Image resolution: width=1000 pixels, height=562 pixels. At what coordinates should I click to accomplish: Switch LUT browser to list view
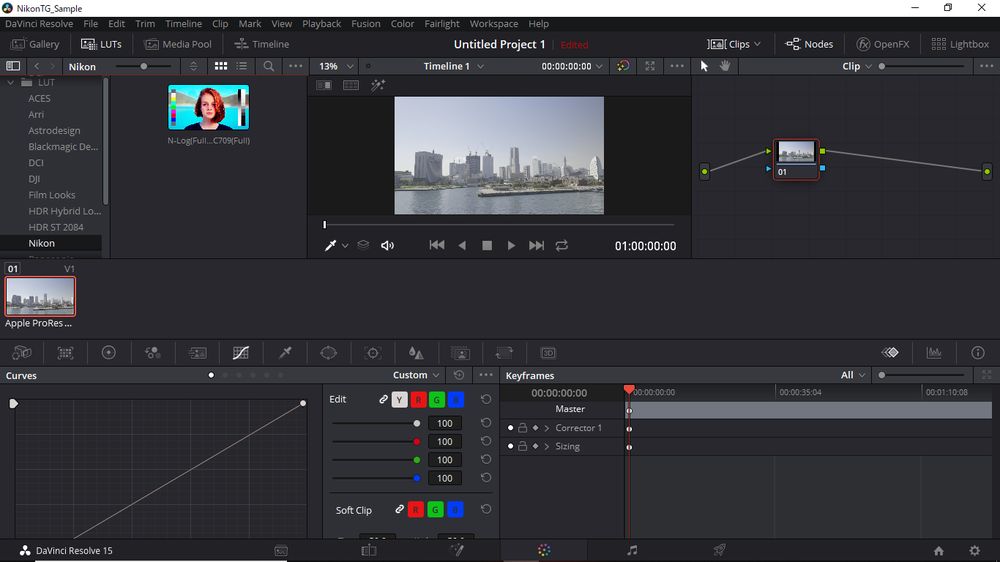point(242,66)
